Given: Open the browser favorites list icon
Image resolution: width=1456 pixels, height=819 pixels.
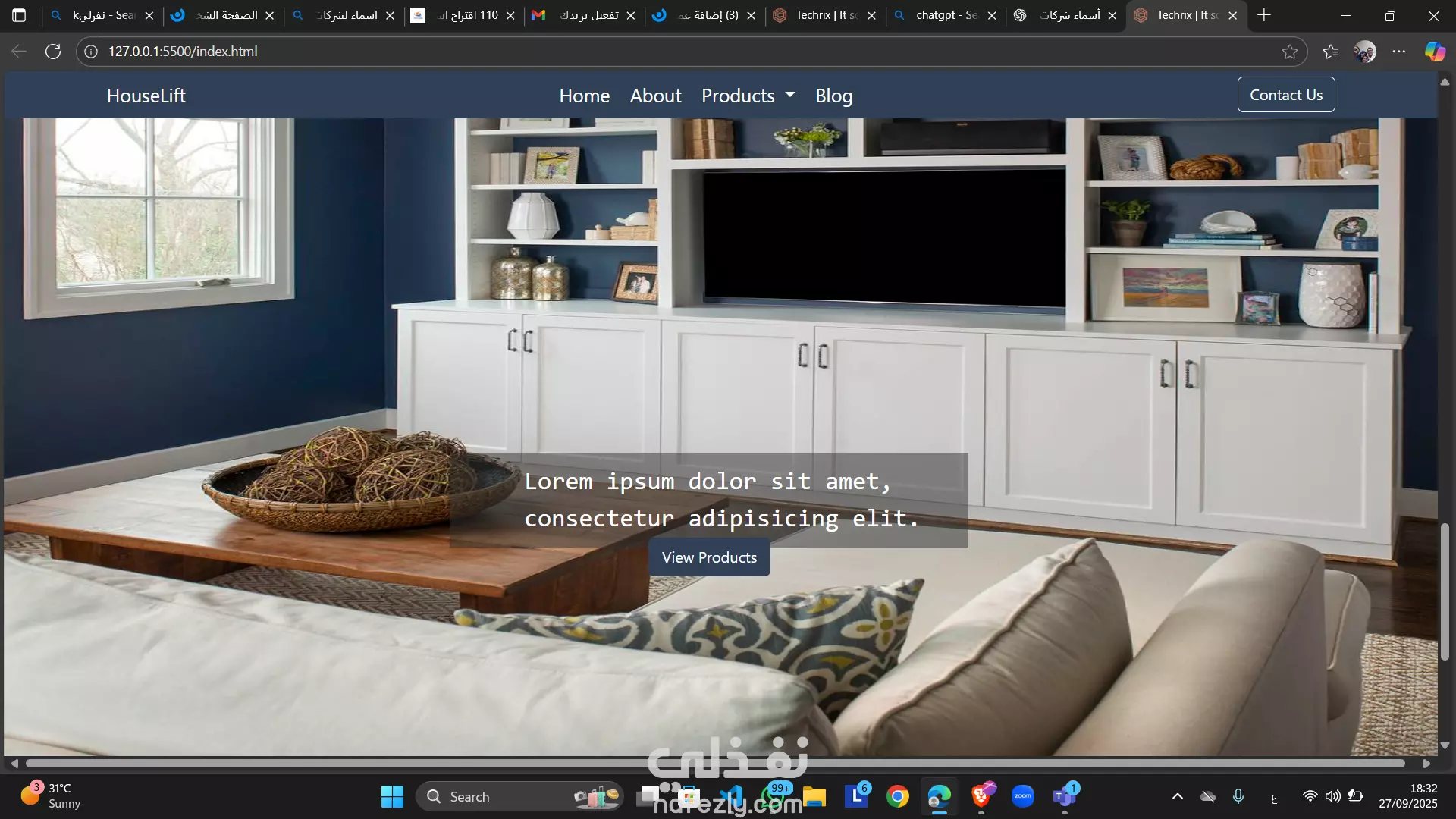Looking at the screenshot, I should coord(1330,52).
